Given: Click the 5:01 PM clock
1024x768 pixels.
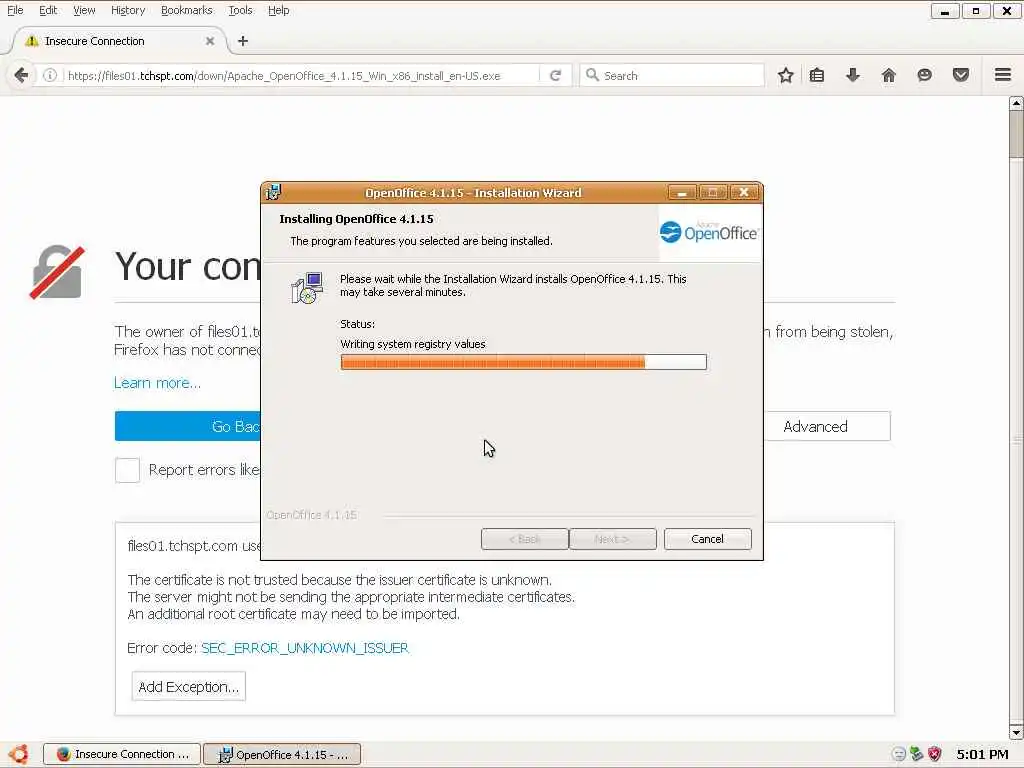Looking at the screenshot, I should point(982,754).
